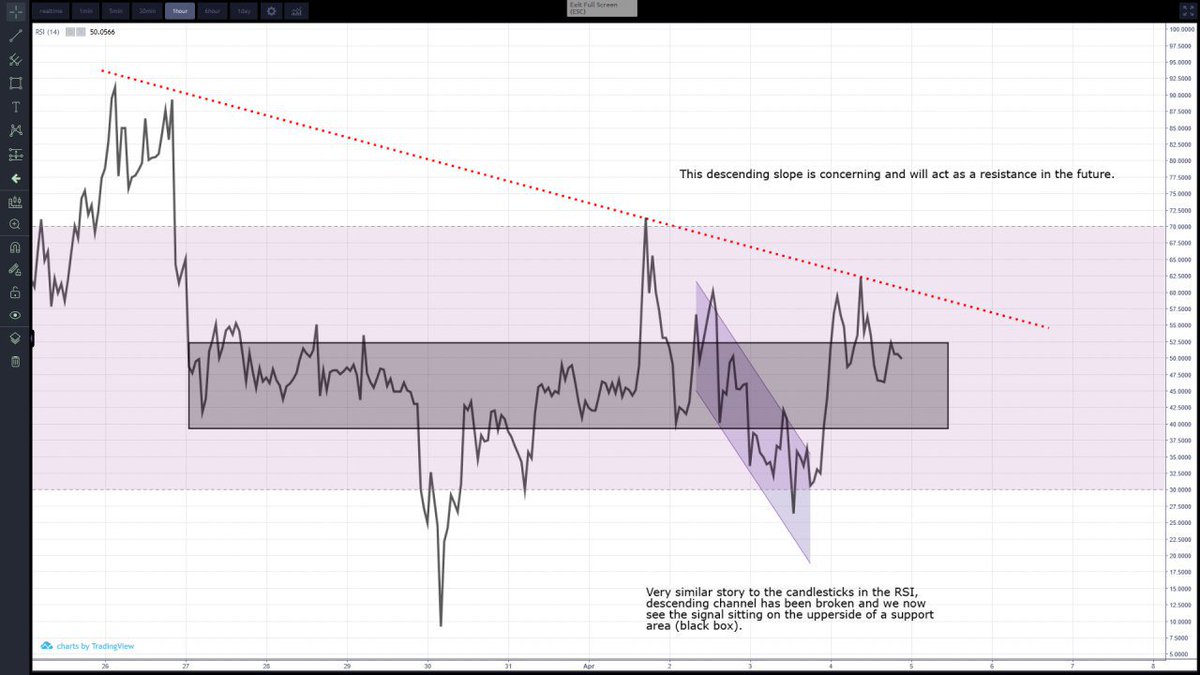Click Exit Full Screen (ESC) button

click(x=601, y=8)
